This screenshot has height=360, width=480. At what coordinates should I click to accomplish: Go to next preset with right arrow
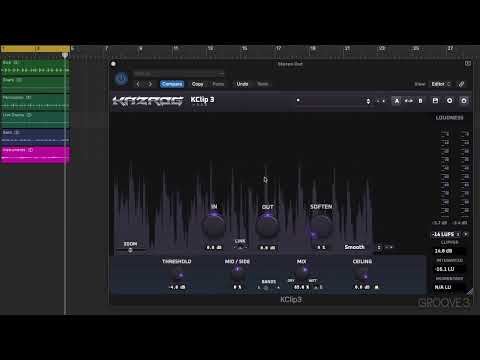coord(150,84)
